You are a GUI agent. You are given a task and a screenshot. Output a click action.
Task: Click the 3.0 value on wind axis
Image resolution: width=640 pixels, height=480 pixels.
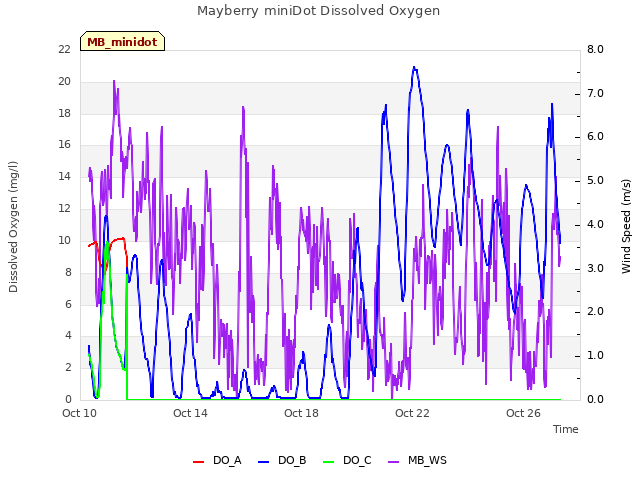(x=596, y=268)
